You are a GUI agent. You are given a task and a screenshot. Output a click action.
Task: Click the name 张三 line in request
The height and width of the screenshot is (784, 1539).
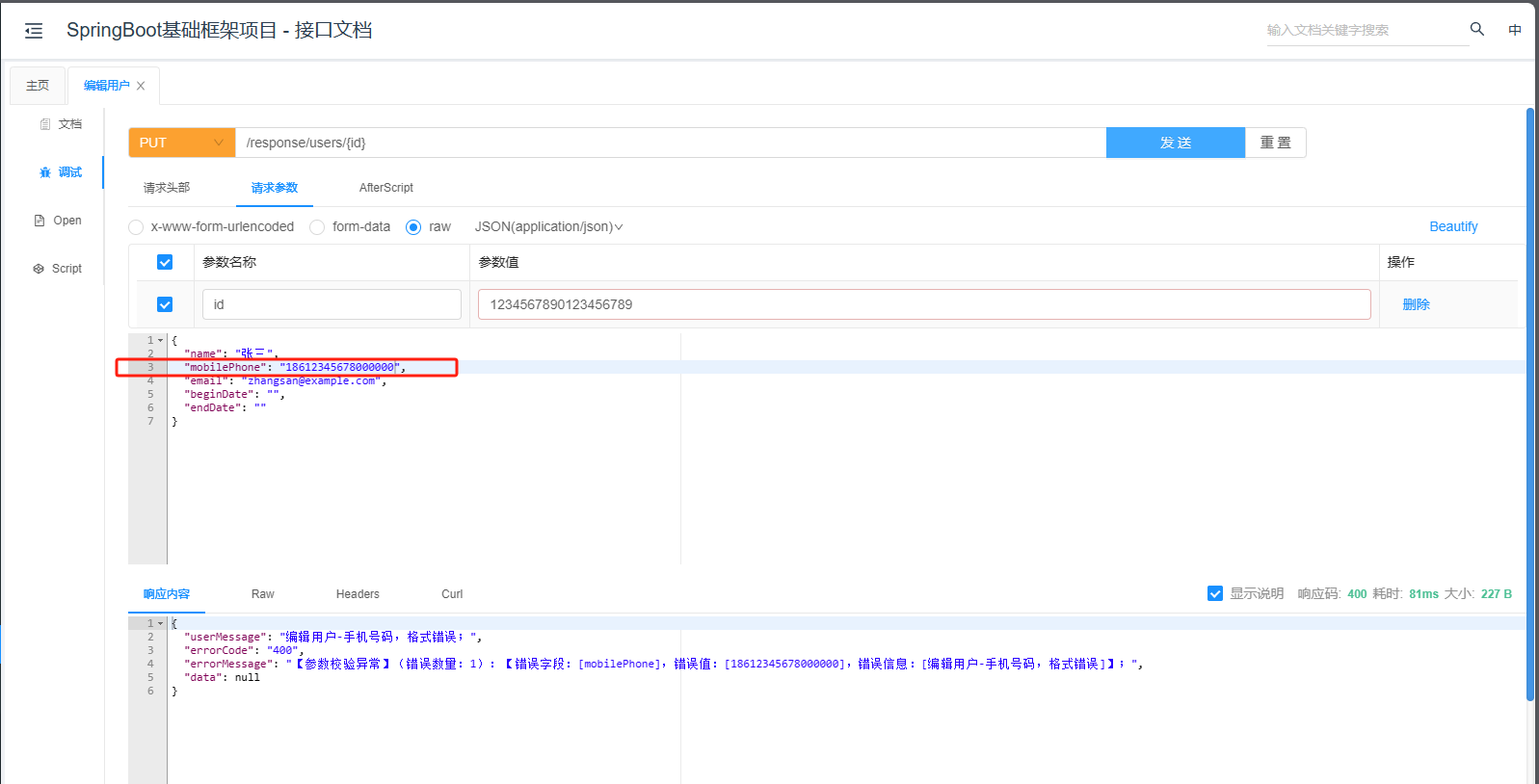tap(231, 353)
